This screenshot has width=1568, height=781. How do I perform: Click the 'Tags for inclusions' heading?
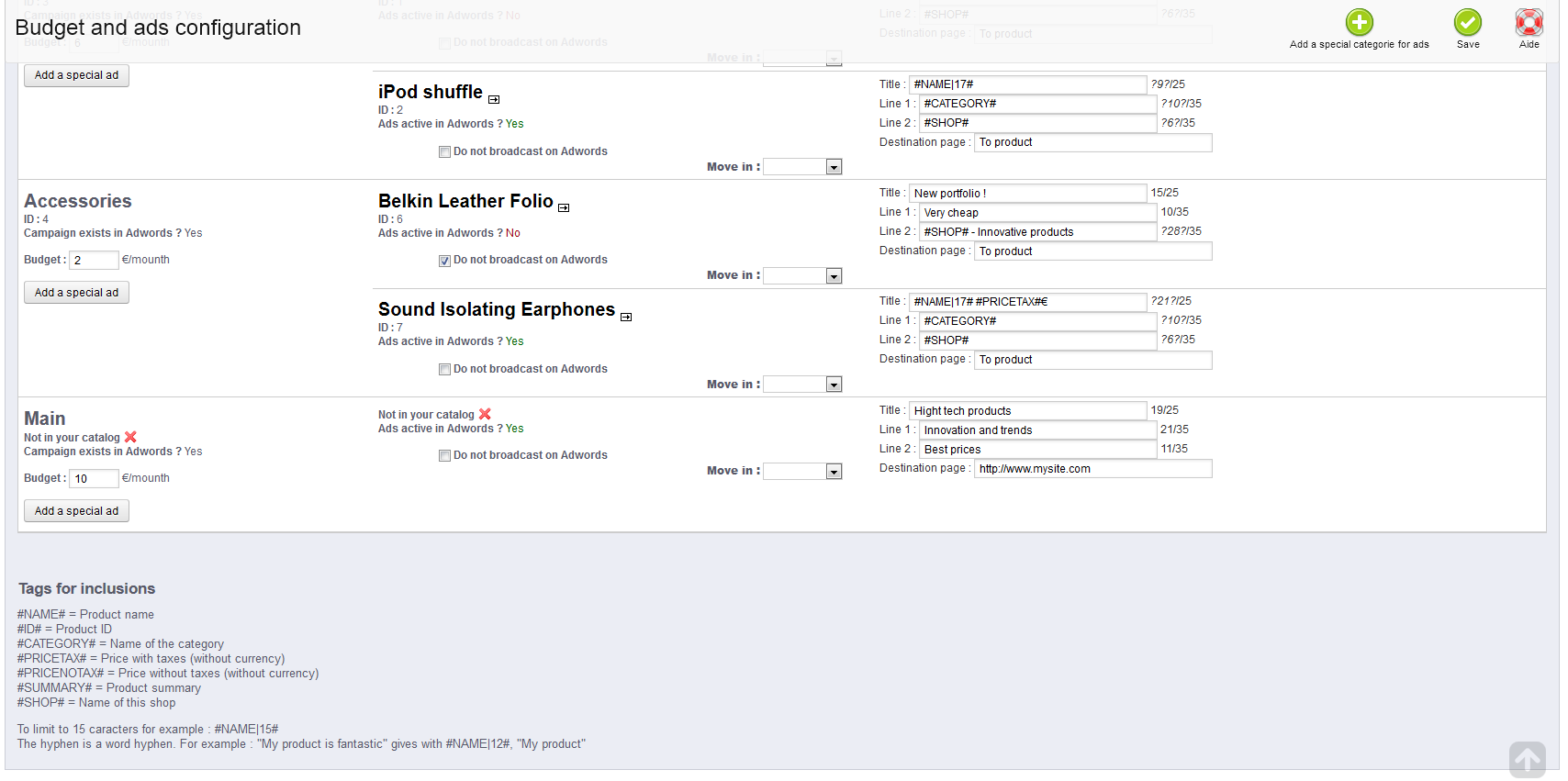[x=87, y=589]
